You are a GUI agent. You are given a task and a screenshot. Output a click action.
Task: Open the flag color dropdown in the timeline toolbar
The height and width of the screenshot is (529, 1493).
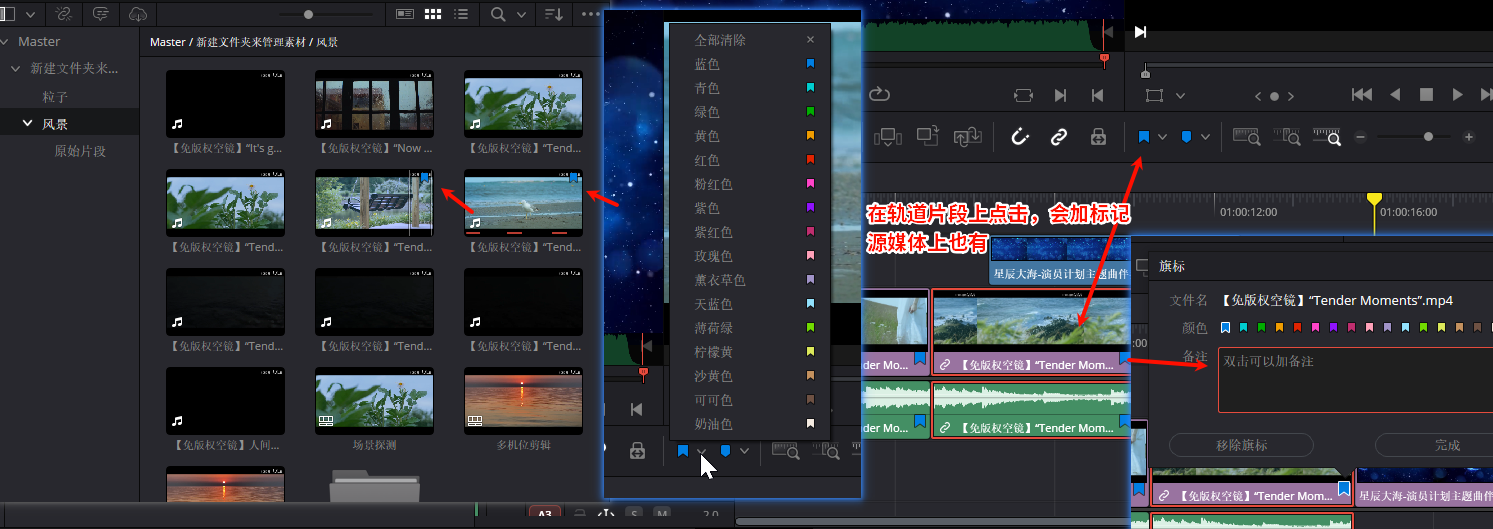1163,137
